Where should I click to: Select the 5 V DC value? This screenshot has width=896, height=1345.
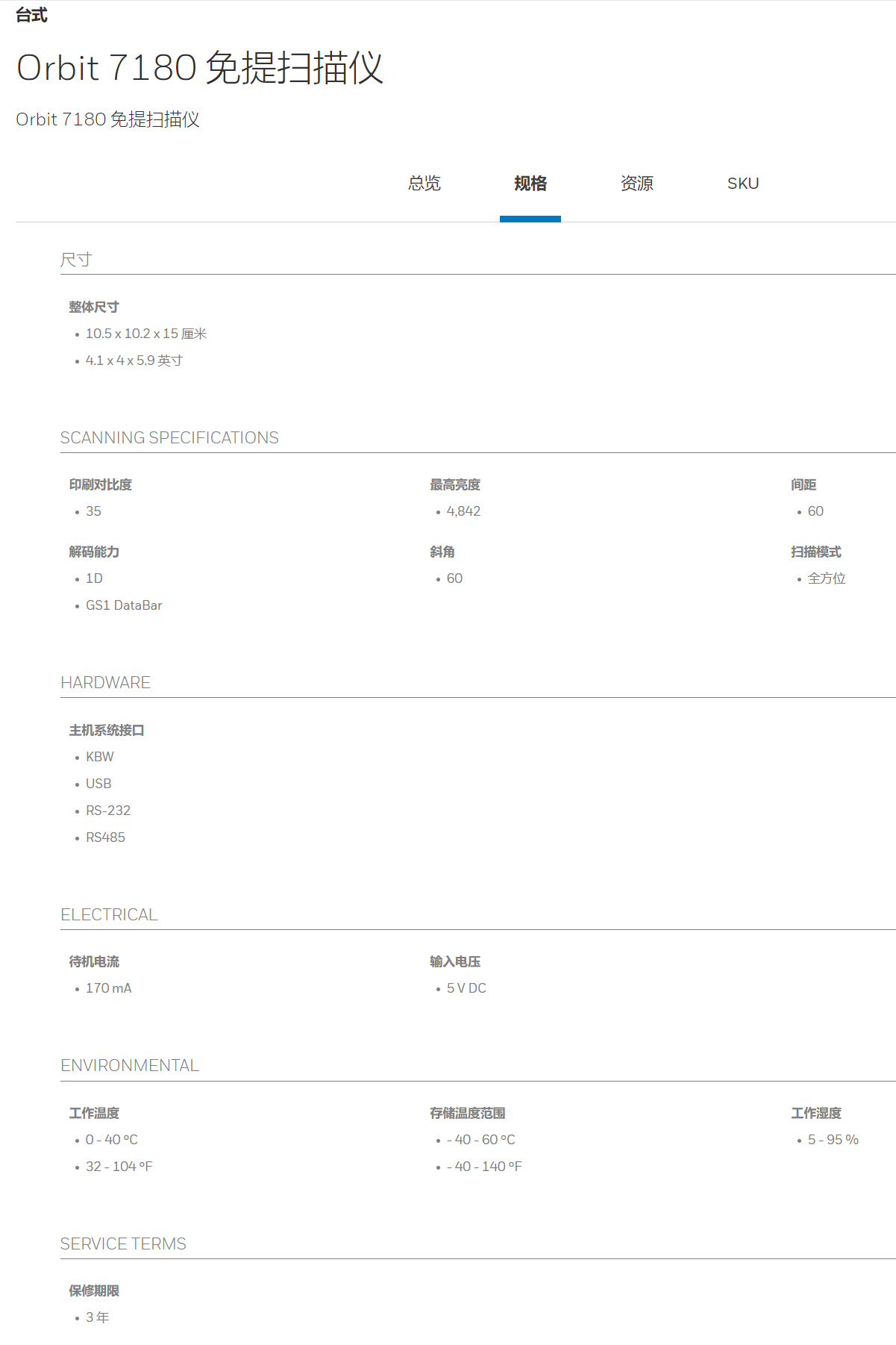coord(466,988)
